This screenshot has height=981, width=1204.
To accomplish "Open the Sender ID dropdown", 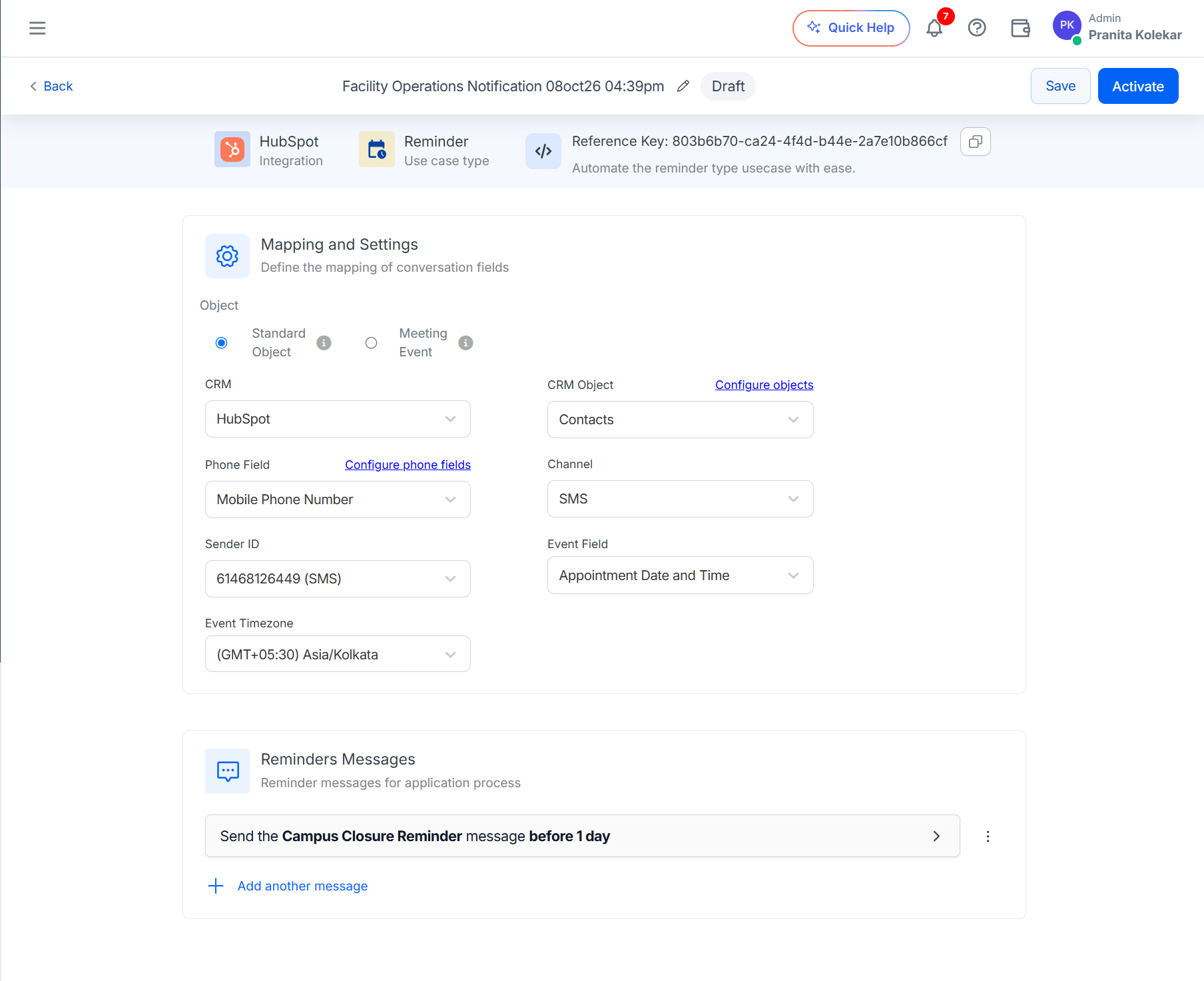I will tap(338, 579).
